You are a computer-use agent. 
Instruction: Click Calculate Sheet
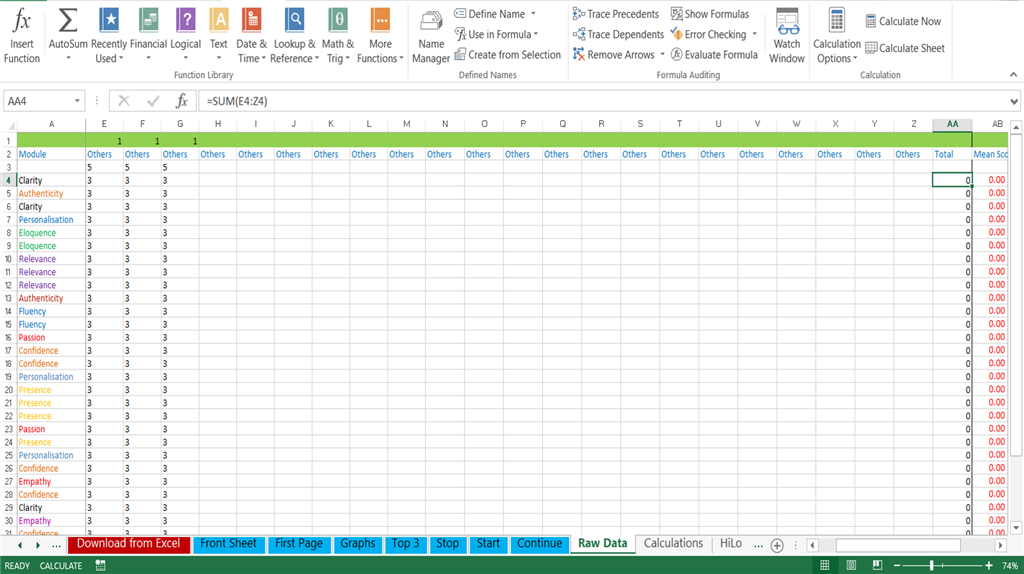[x=905, y=48]
